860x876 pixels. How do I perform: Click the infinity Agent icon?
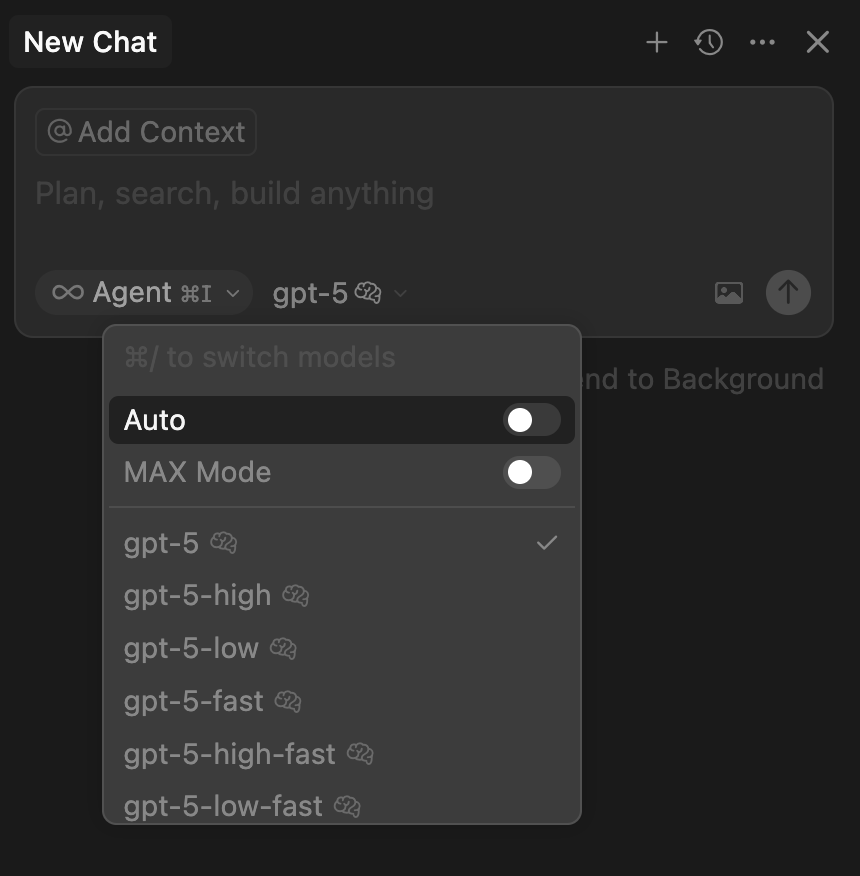(68, 293)
